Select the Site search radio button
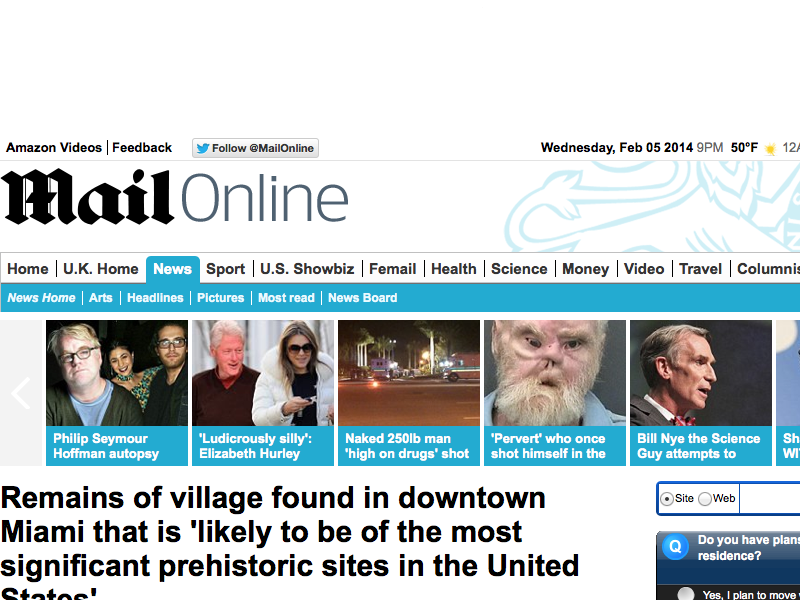Screen dimensions: 800x600 (x=666, y=499)
